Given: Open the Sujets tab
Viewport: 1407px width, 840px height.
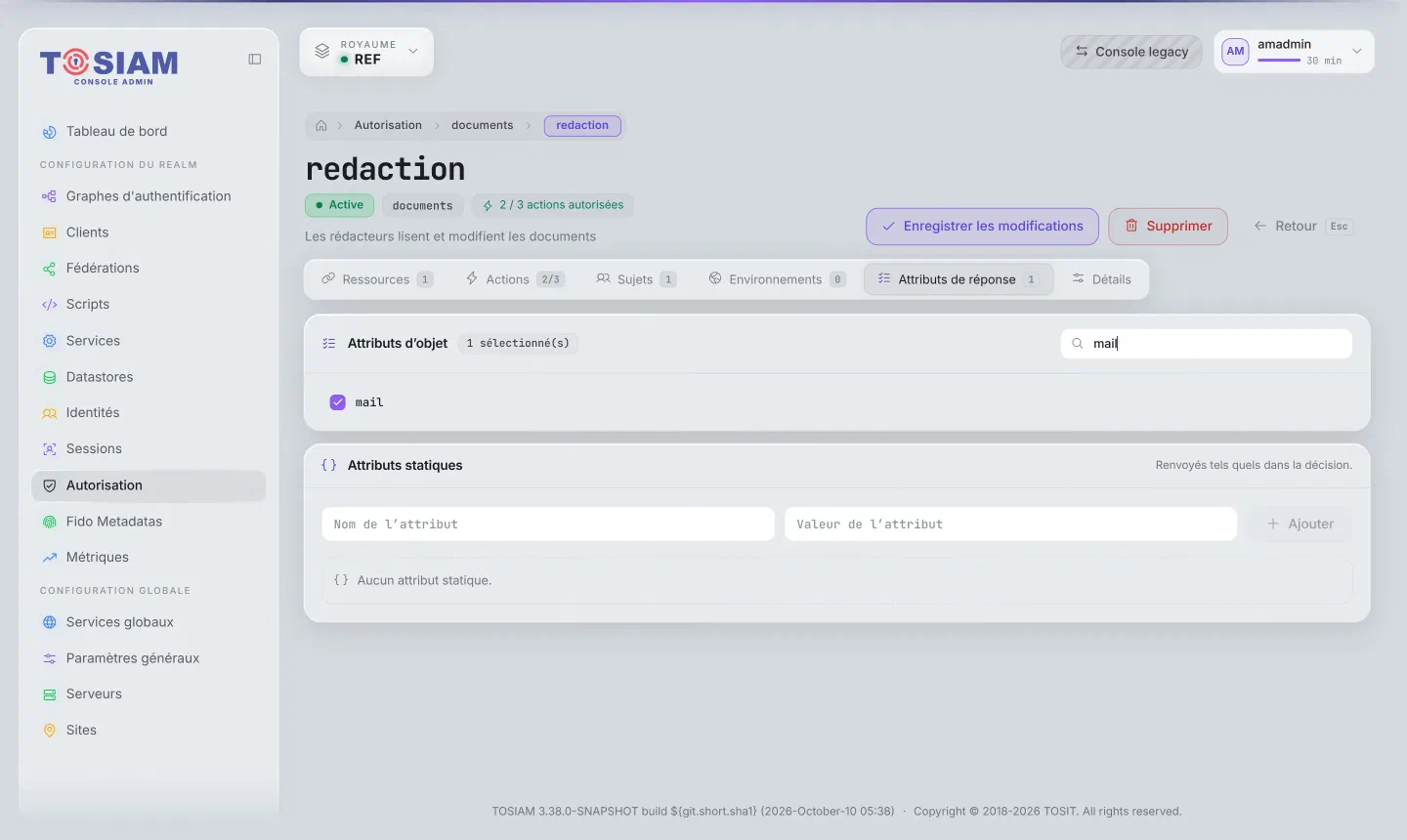Looking at the screenshot, I should [x=636, y=279].
